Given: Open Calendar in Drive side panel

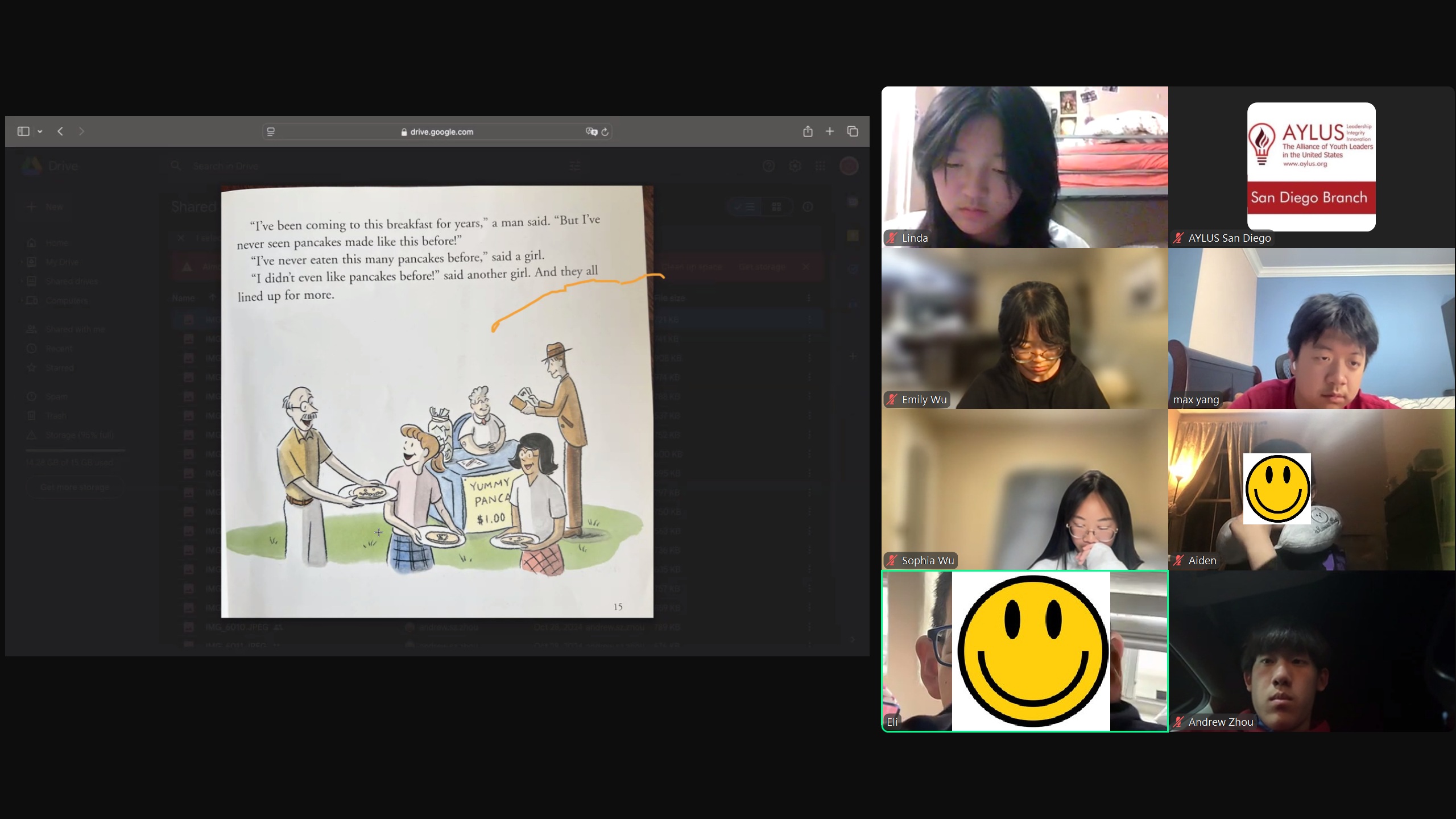Looking at the screenshot, I should (853, 202).
